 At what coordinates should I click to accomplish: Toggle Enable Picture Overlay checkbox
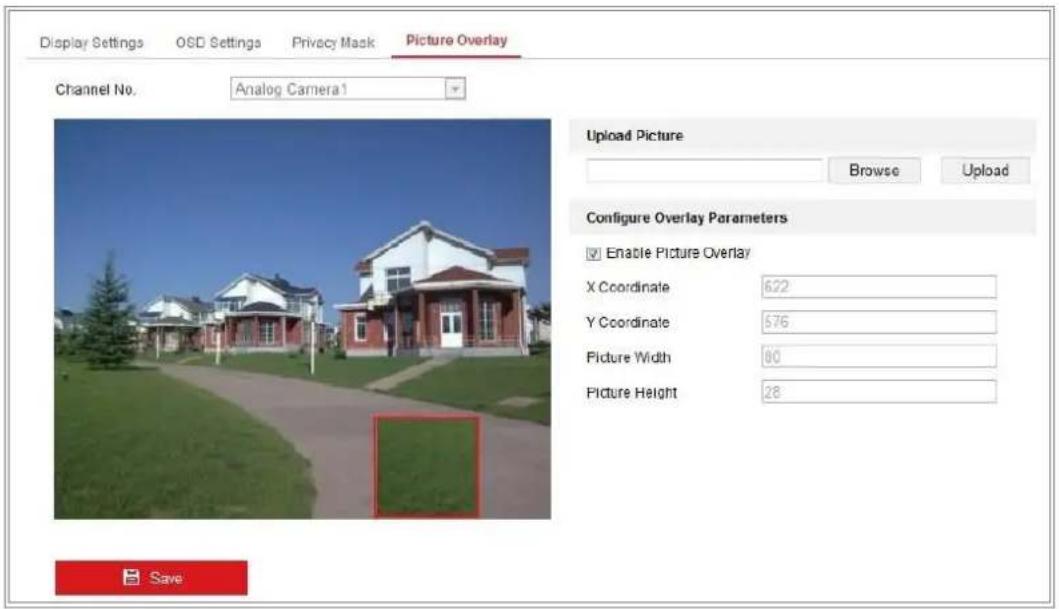click(x=593, y=254)
